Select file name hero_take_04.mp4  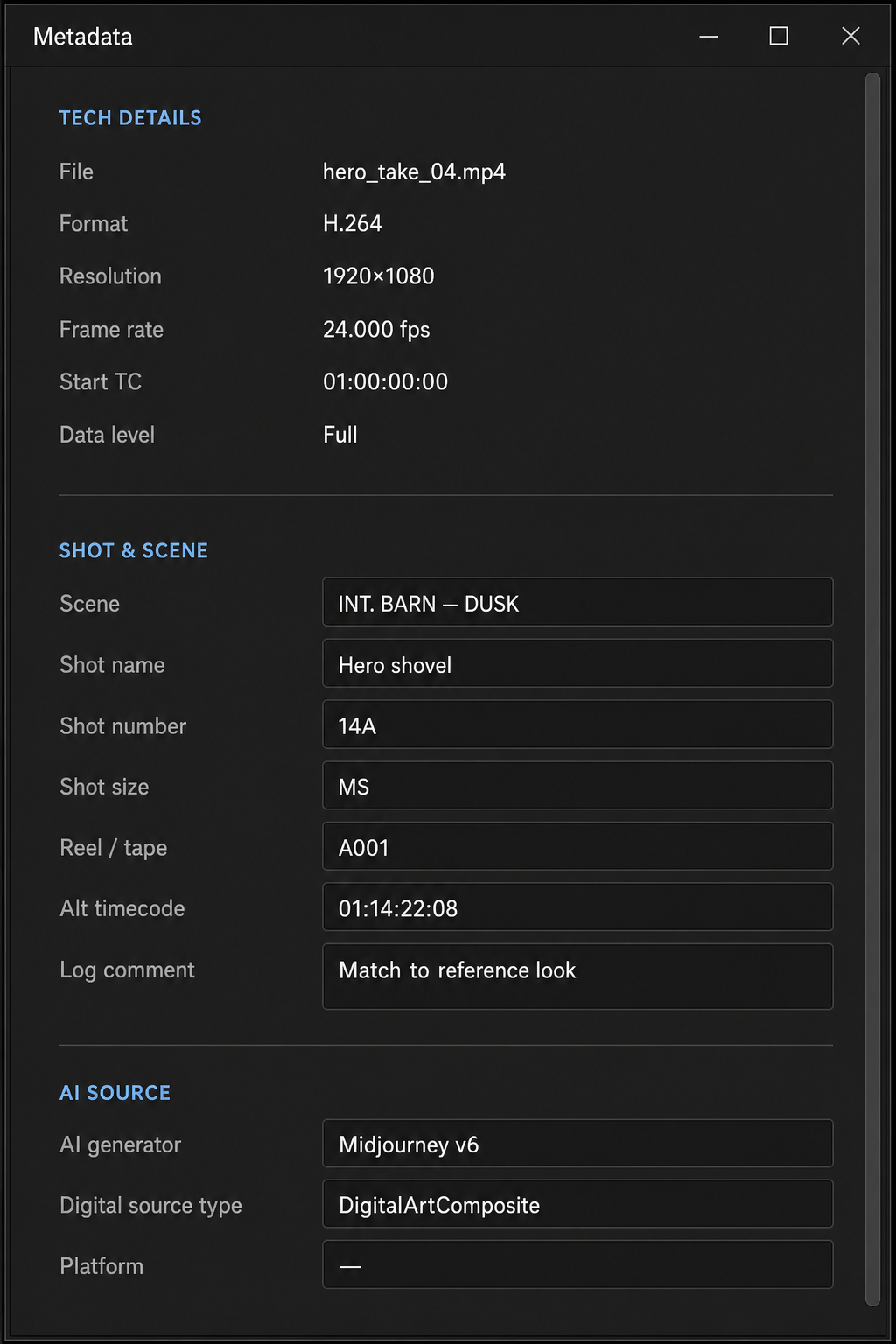click(x=414, y=171)
